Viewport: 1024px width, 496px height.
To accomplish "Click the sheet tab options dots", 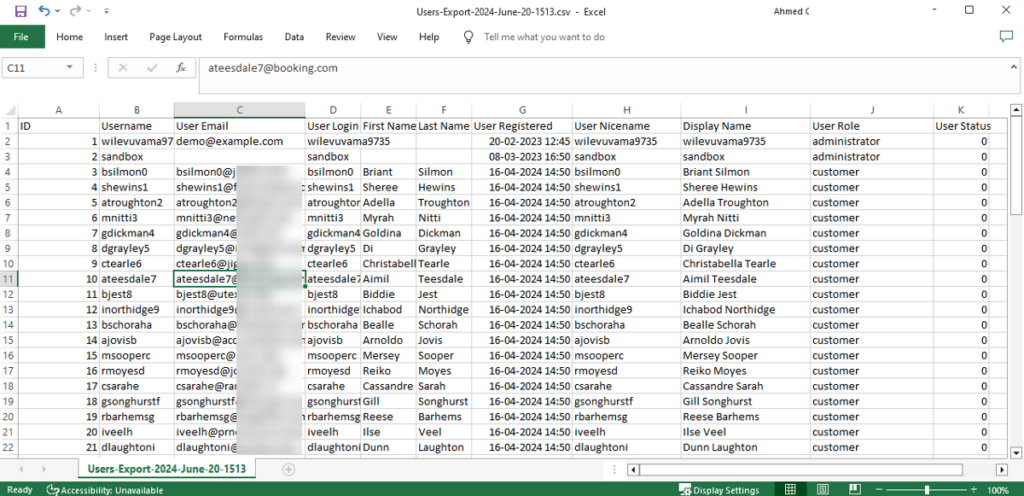I will (x=615, y=469).
